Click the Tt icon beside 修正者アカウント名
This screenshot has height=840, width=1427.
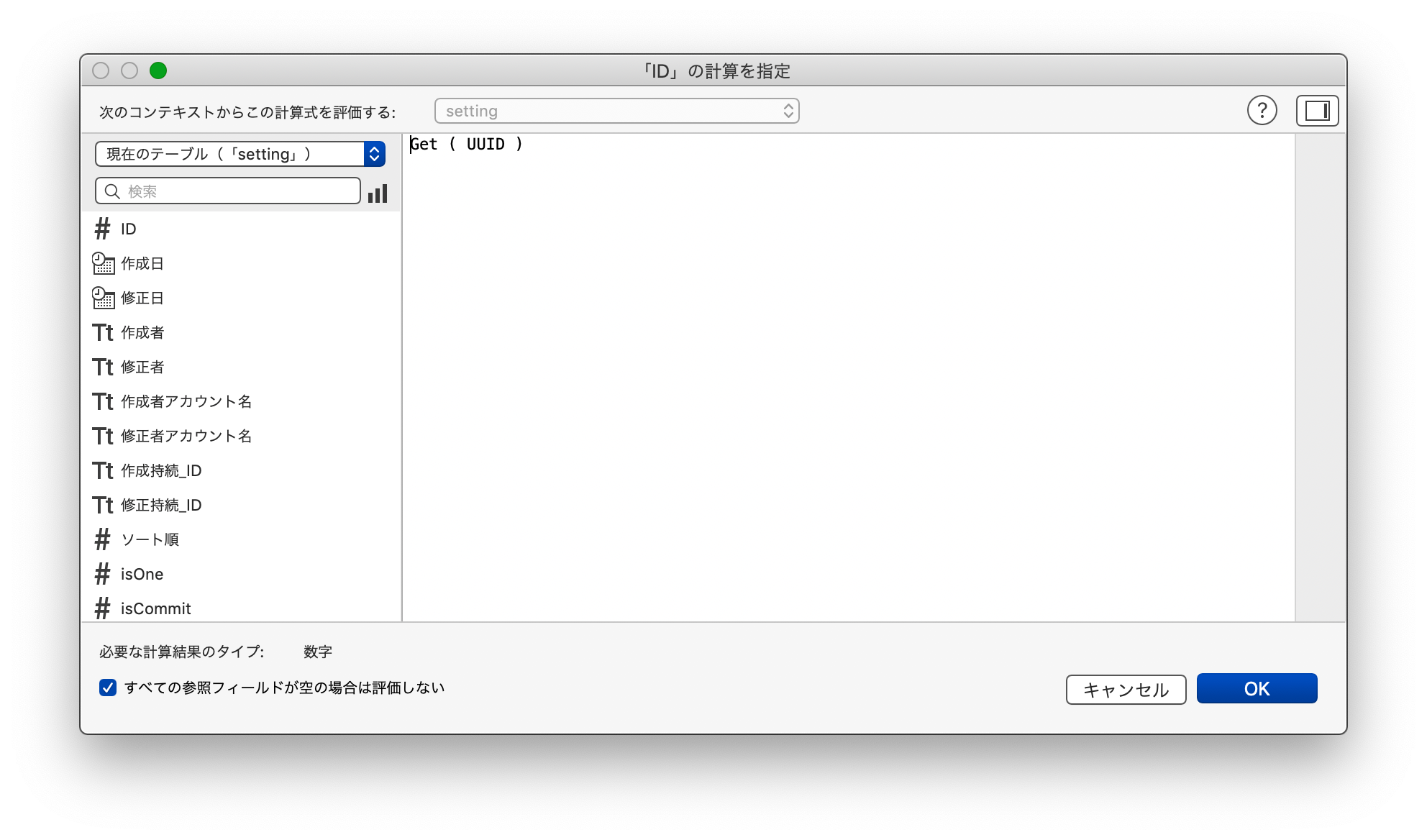click(x=102, y=436)
